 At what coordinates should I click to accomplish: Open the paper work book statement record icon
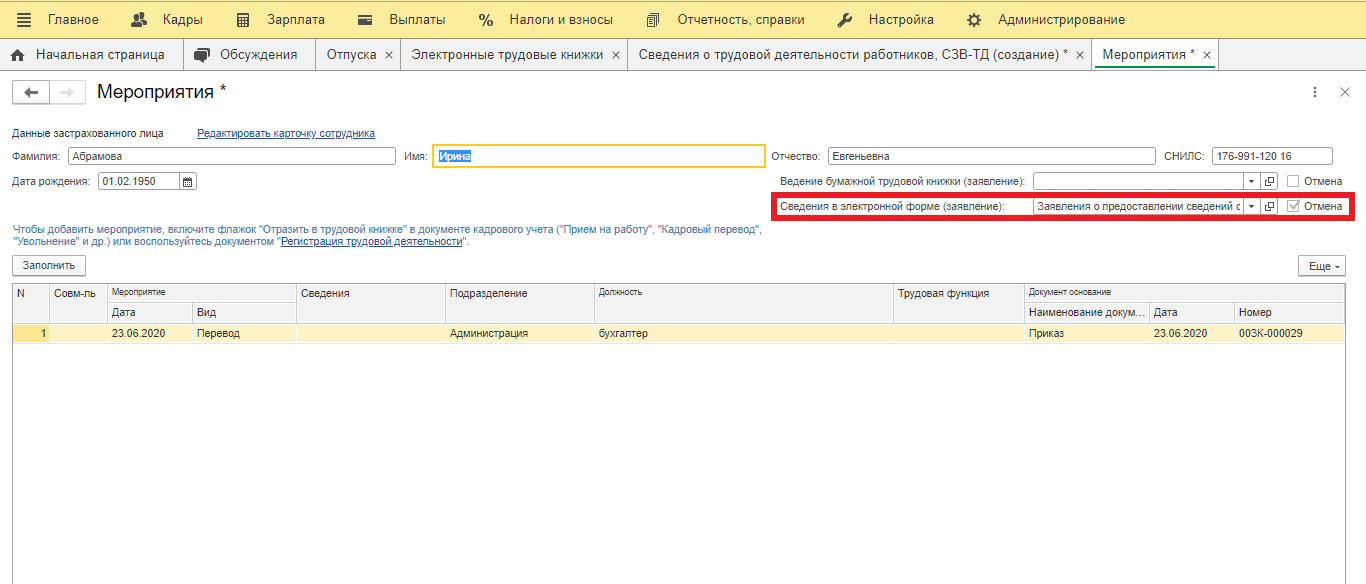click(1269, 182)
